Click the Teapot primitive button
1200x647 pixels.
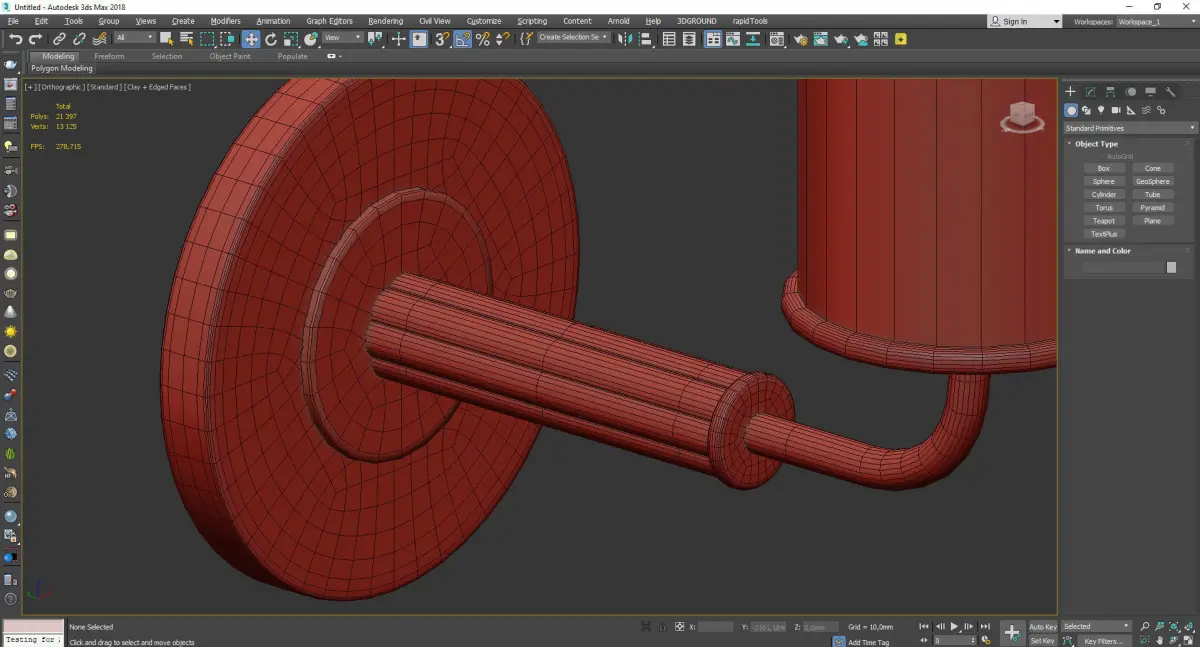click(1103, 221)
